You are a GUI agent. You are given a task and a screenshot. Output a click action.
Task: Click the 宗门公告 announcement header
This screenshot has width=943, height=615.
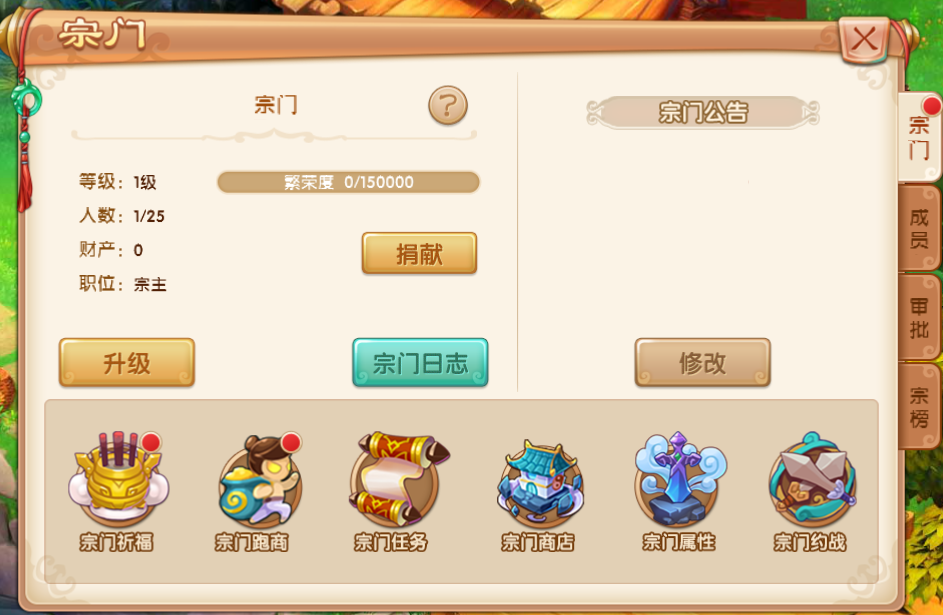tap(703, 112)
